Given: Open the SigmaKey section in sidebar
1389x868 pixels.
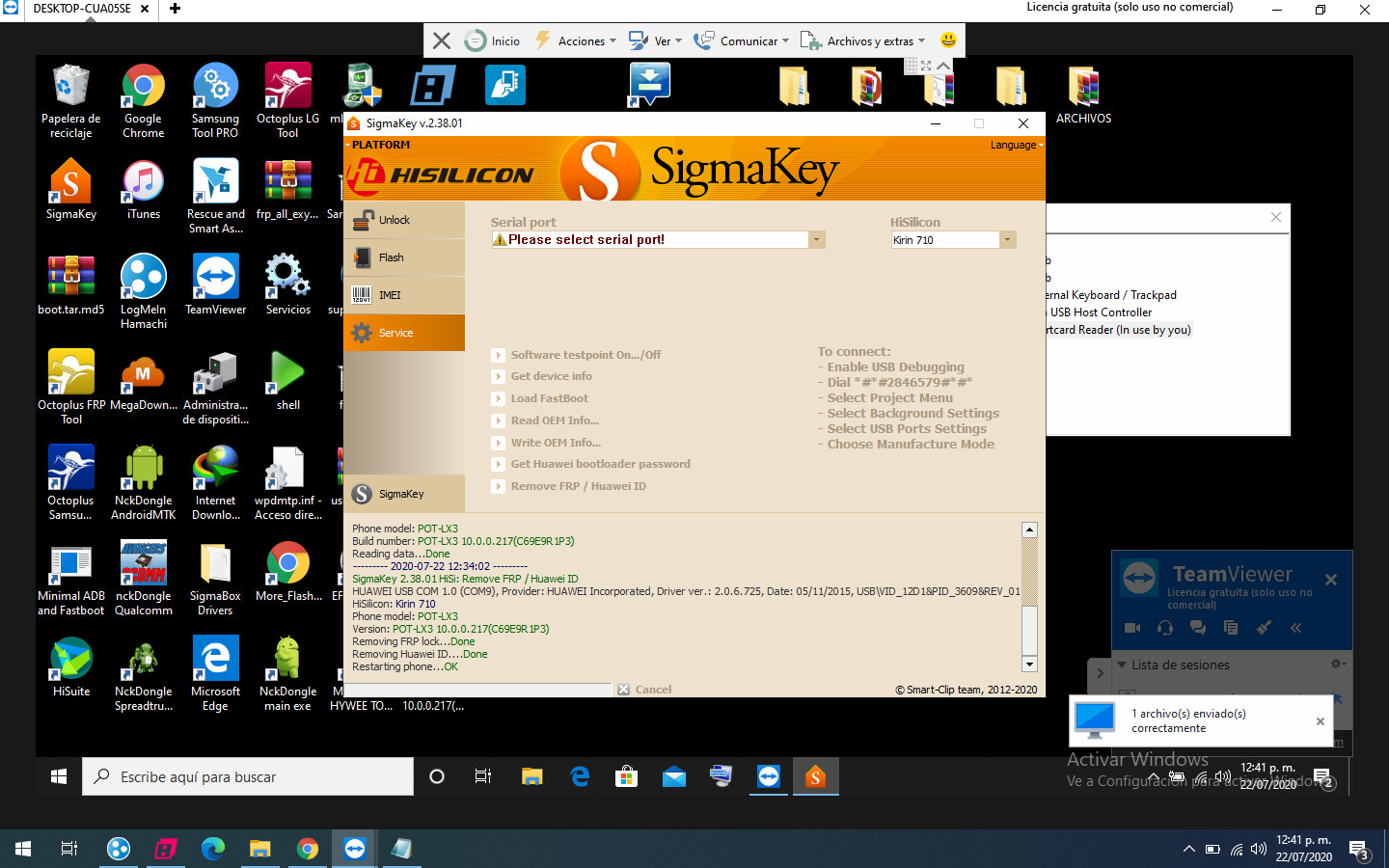Looking at the screenshot, I should coord(404,494).
